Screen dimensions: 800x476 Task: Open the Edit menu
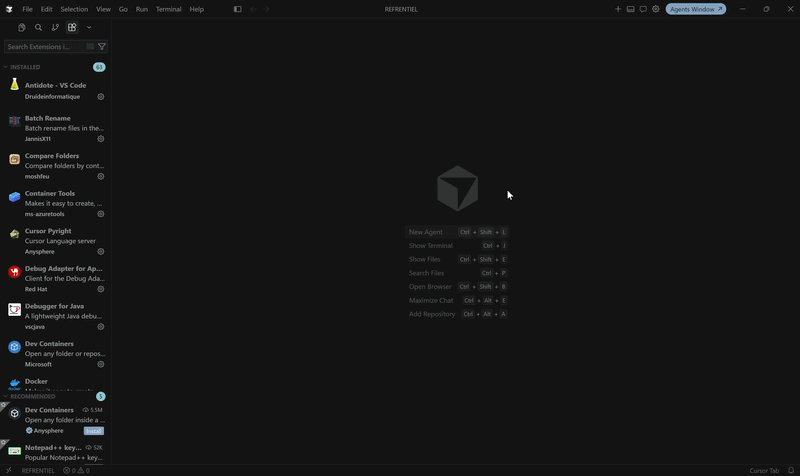[x=46, y=9]
